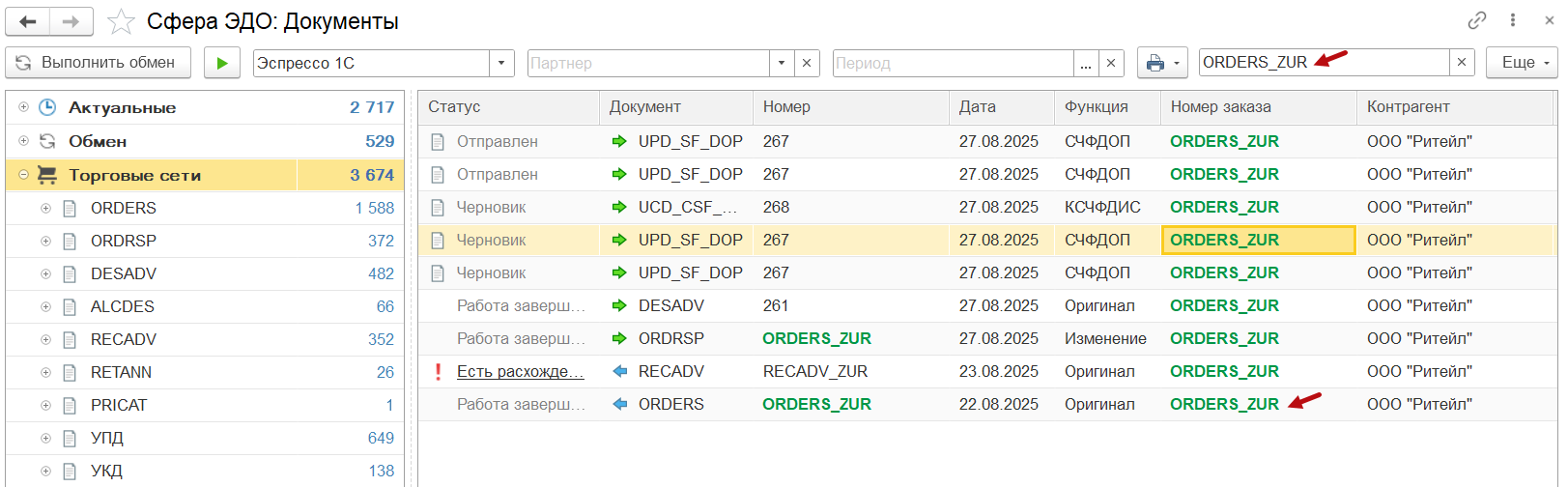Viewport: 1568px width, 487px height.
Task: Sort by the Номер заказа column header
Action: pos(1259,107)
